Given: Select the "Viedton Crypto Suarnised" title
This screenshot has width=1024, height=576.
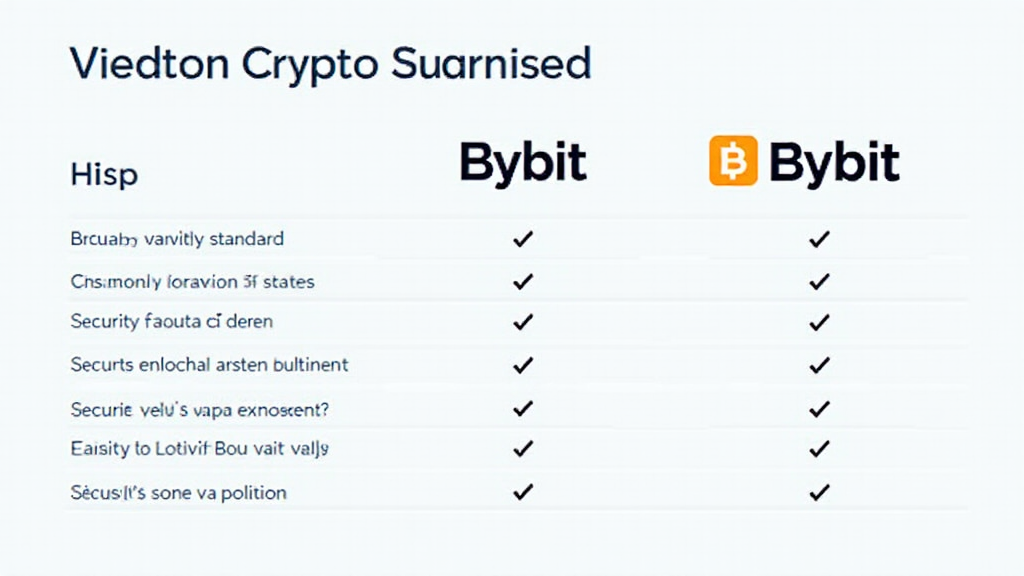Looking at the screenshot, I should point(330,63).
